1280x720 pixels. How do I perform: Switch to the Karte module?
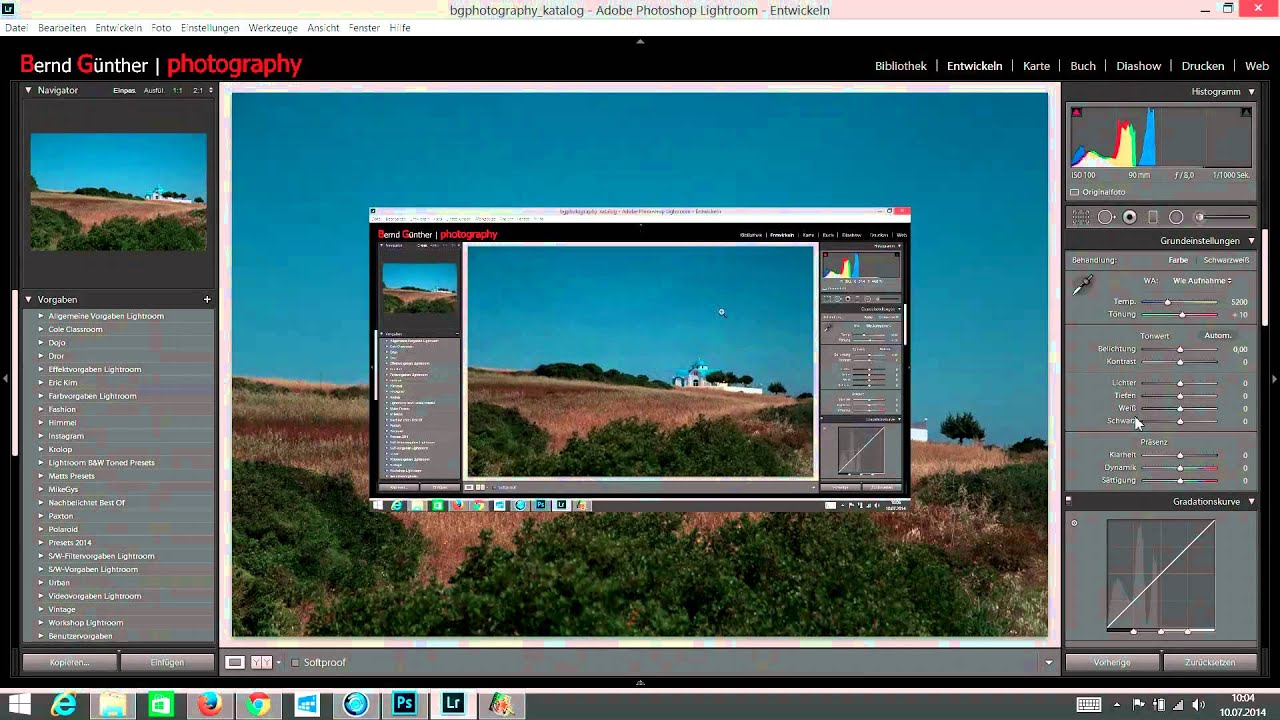[1036, 66]
